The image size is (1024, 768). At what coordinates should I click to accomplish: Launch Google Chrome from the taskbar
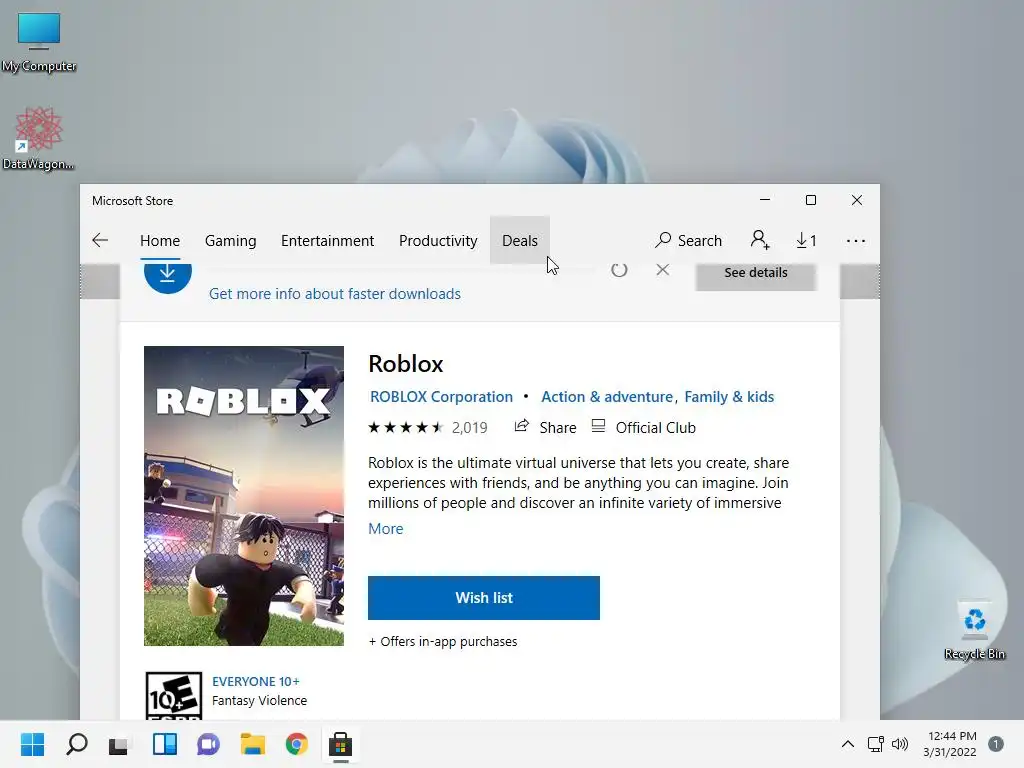[x=296, y=744]
